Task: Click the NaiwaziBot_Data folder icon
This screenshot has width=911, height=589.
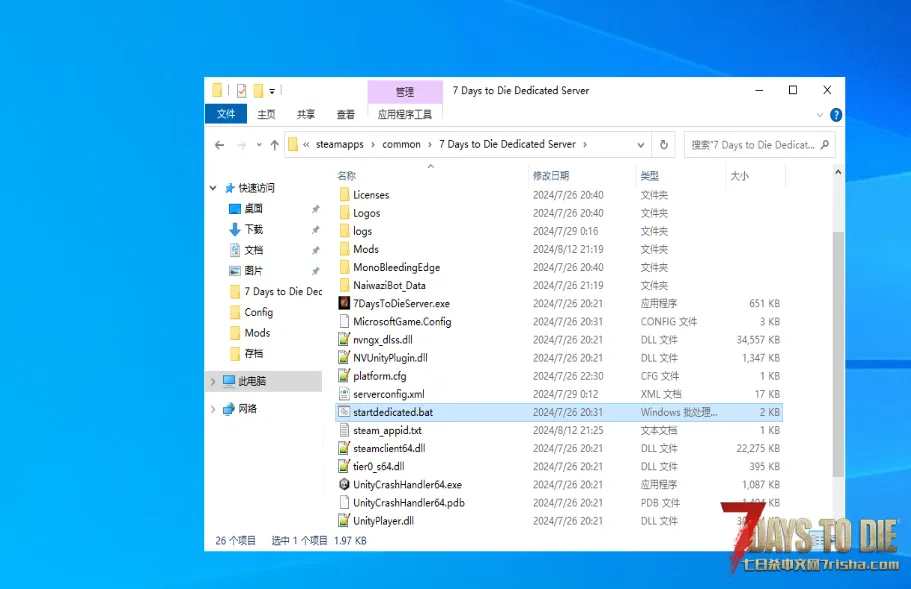Action: pos(344,285)
